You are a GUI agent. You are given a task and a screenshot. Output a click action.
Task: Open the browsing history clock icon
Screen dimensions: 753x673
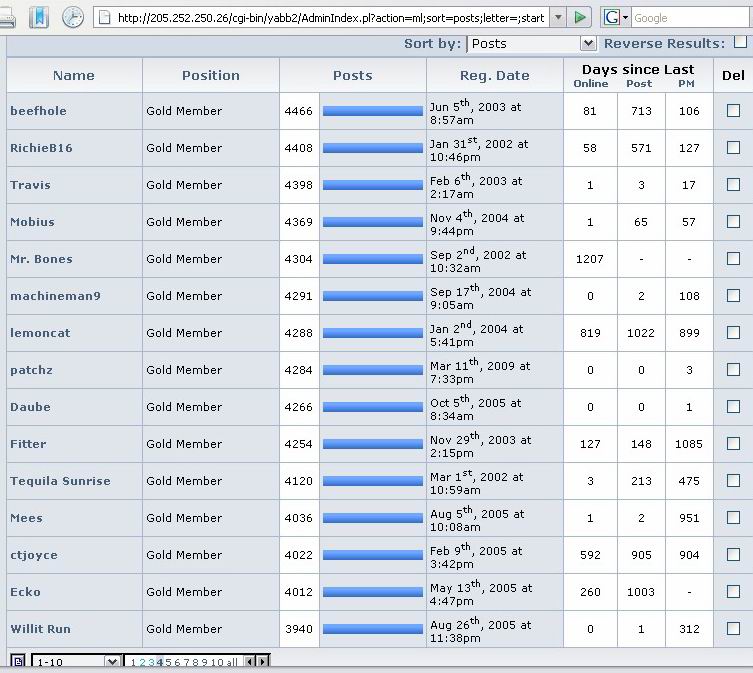click(73, 17)
